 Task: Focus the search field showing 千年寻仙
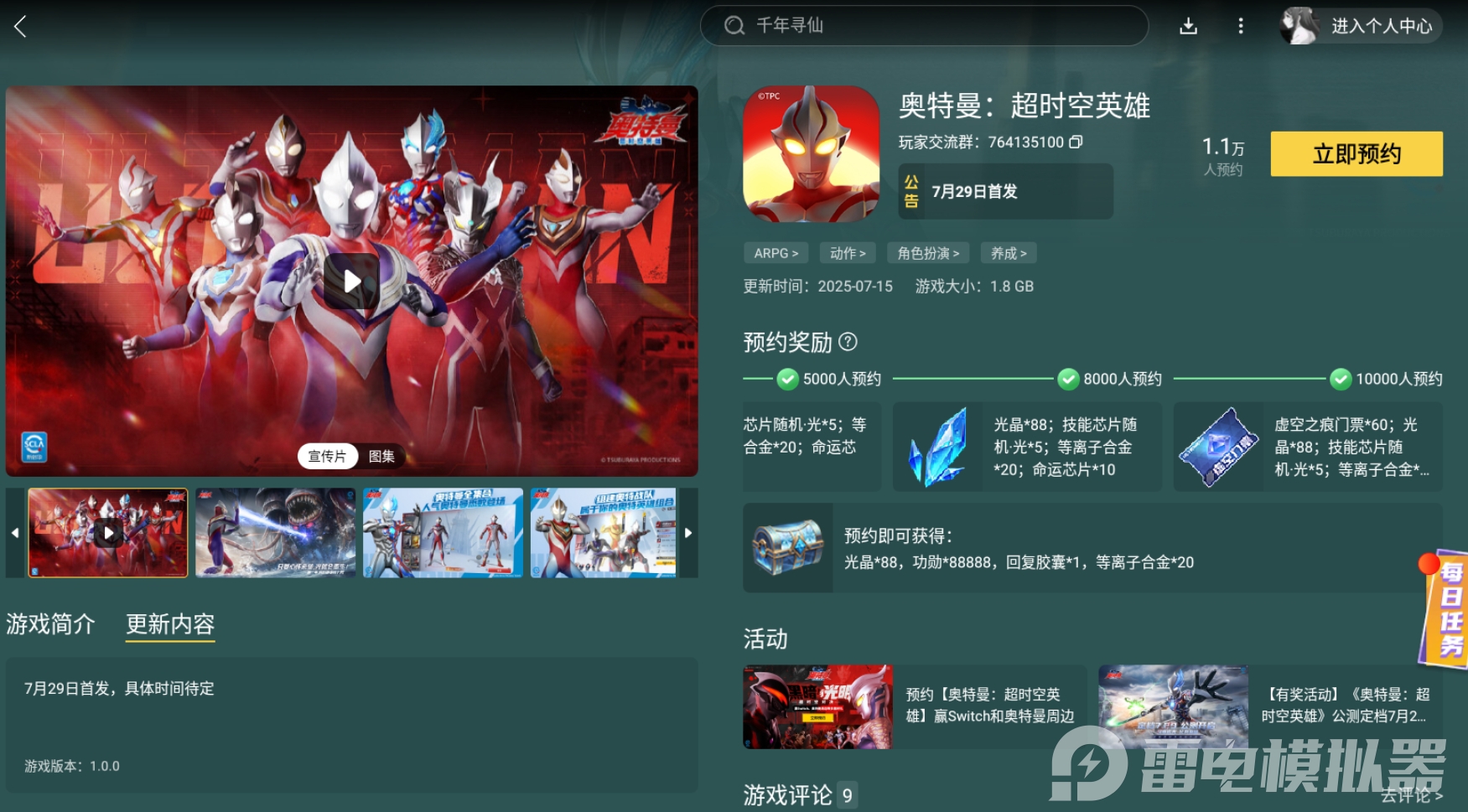click(x=924, y=26)
